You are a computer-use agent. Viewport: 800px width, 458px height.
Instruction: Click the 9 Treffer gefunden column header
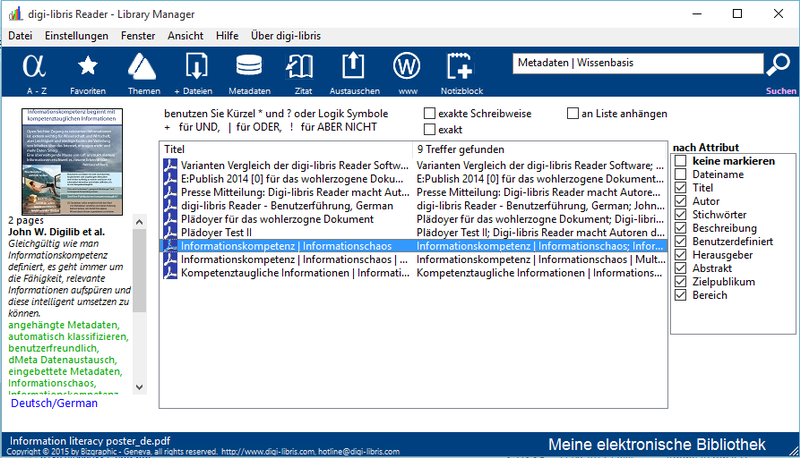pyautogui.click(x=539, y=149)
